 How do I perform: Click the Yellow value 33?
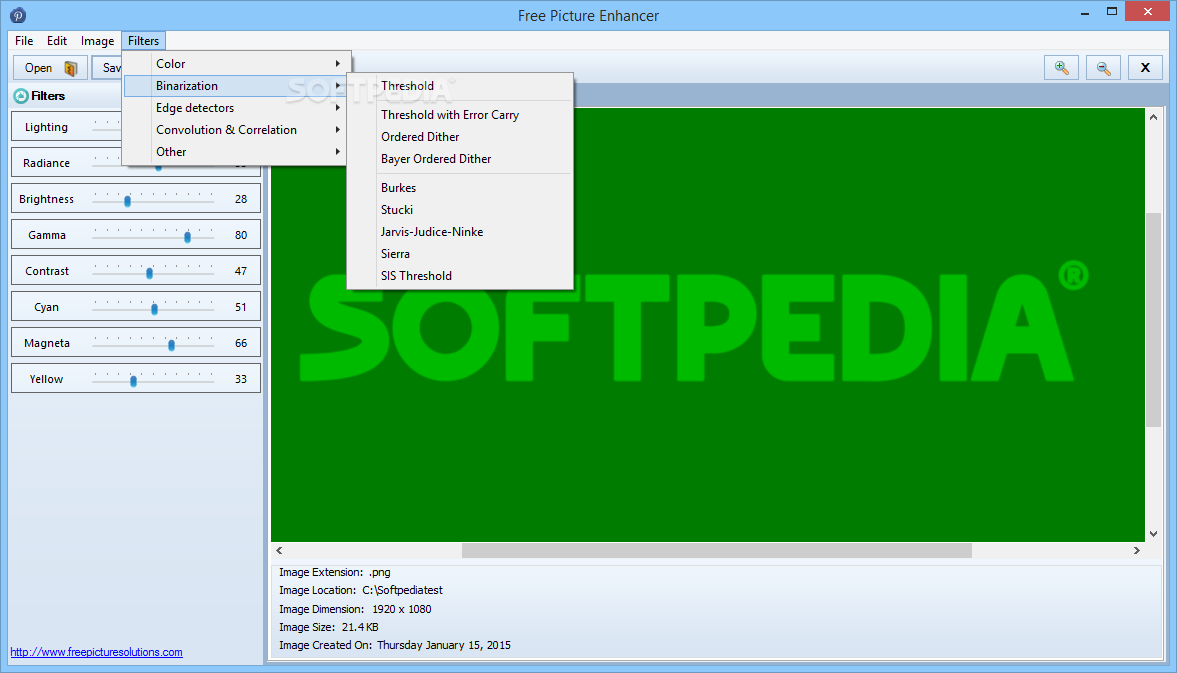(x=241, y=379)
